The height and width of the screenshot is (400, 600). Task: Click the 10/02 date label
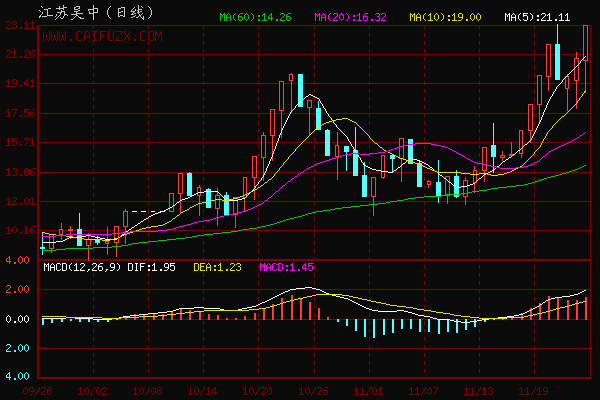(x=92, y=391)
